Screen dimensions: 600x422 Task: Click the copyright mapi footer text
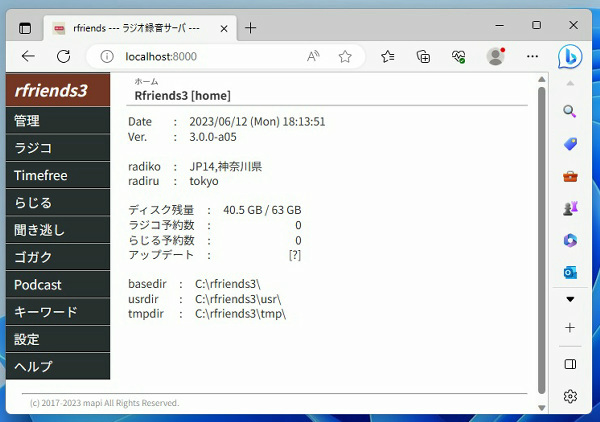click(x=104, y=403)
